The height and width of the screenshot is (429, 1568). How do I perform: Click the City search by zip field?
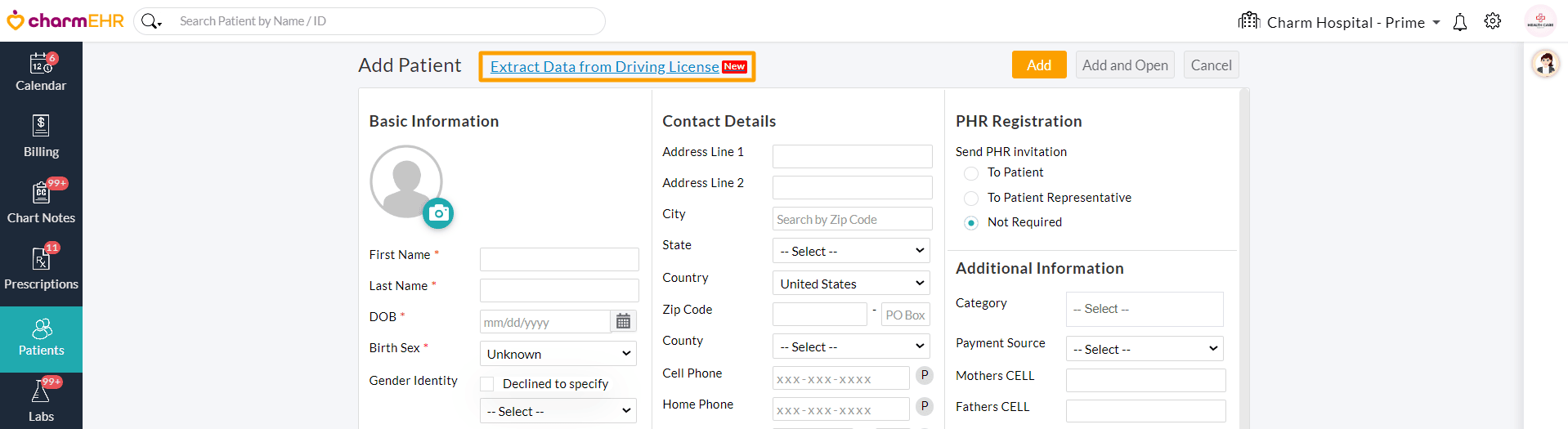pos(852,219)
